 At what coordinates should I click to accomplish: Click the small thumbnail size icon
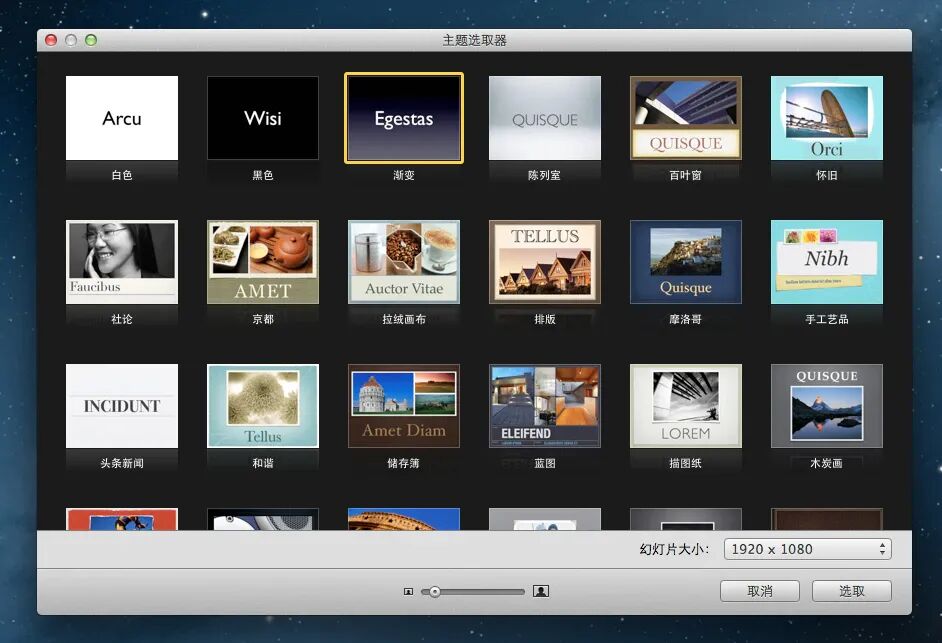(x=409, y=592)
